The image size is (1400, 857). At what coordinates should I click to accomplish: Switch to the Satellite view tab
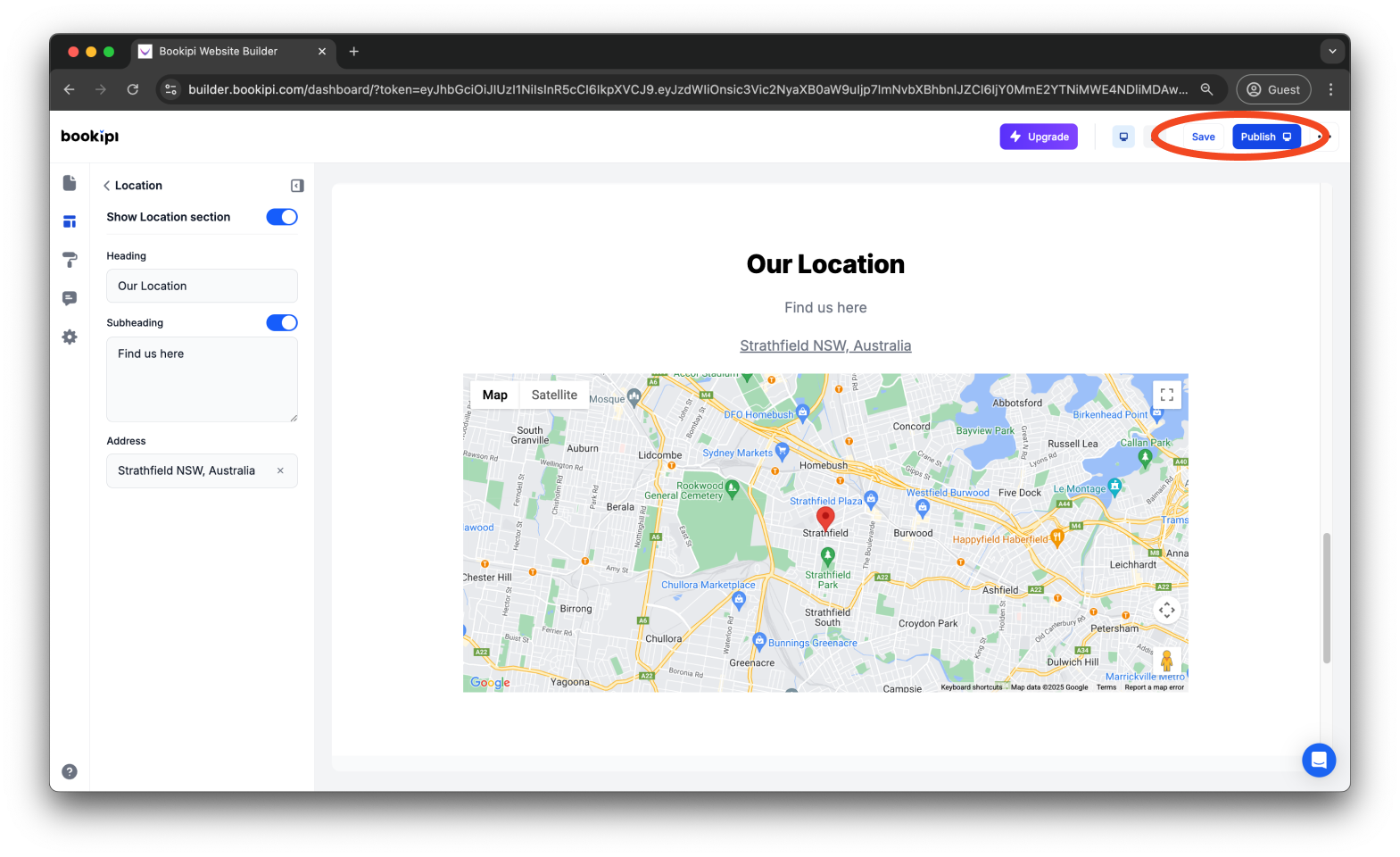click(x=554, y=395)
